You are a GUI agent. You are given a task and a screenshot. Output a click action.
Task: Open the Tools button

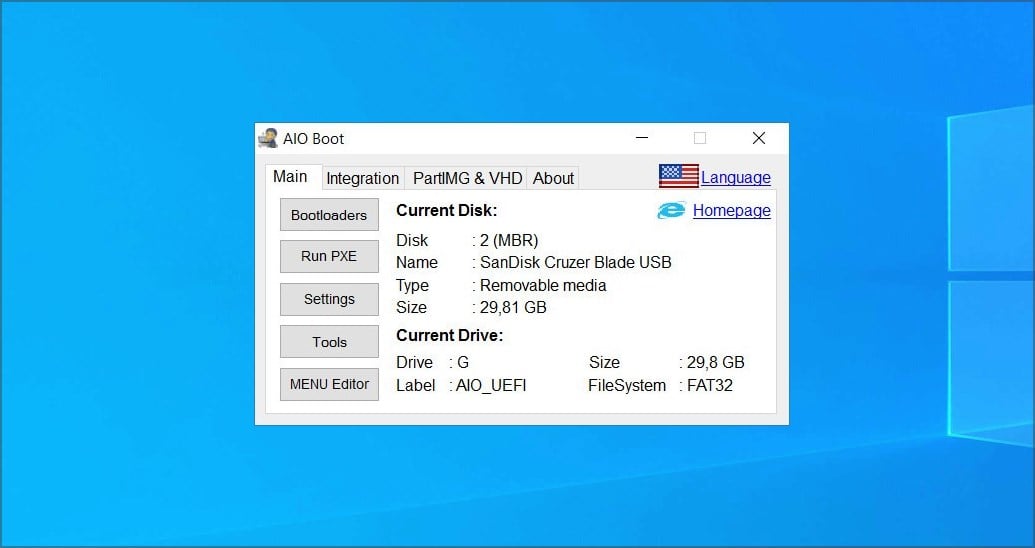pos(329,342)
